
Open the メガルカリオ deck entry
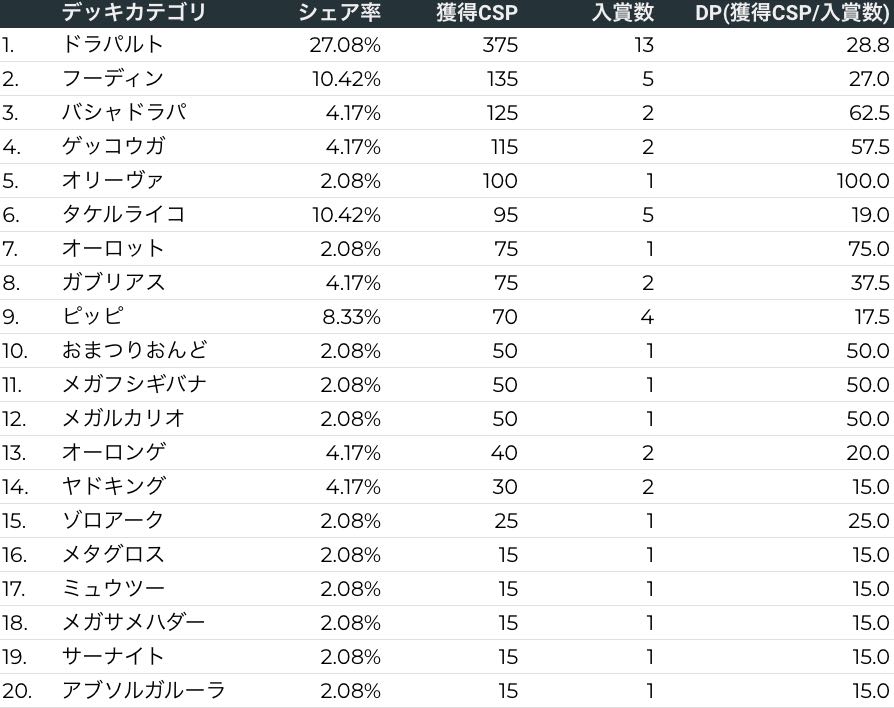pos(124,419)
